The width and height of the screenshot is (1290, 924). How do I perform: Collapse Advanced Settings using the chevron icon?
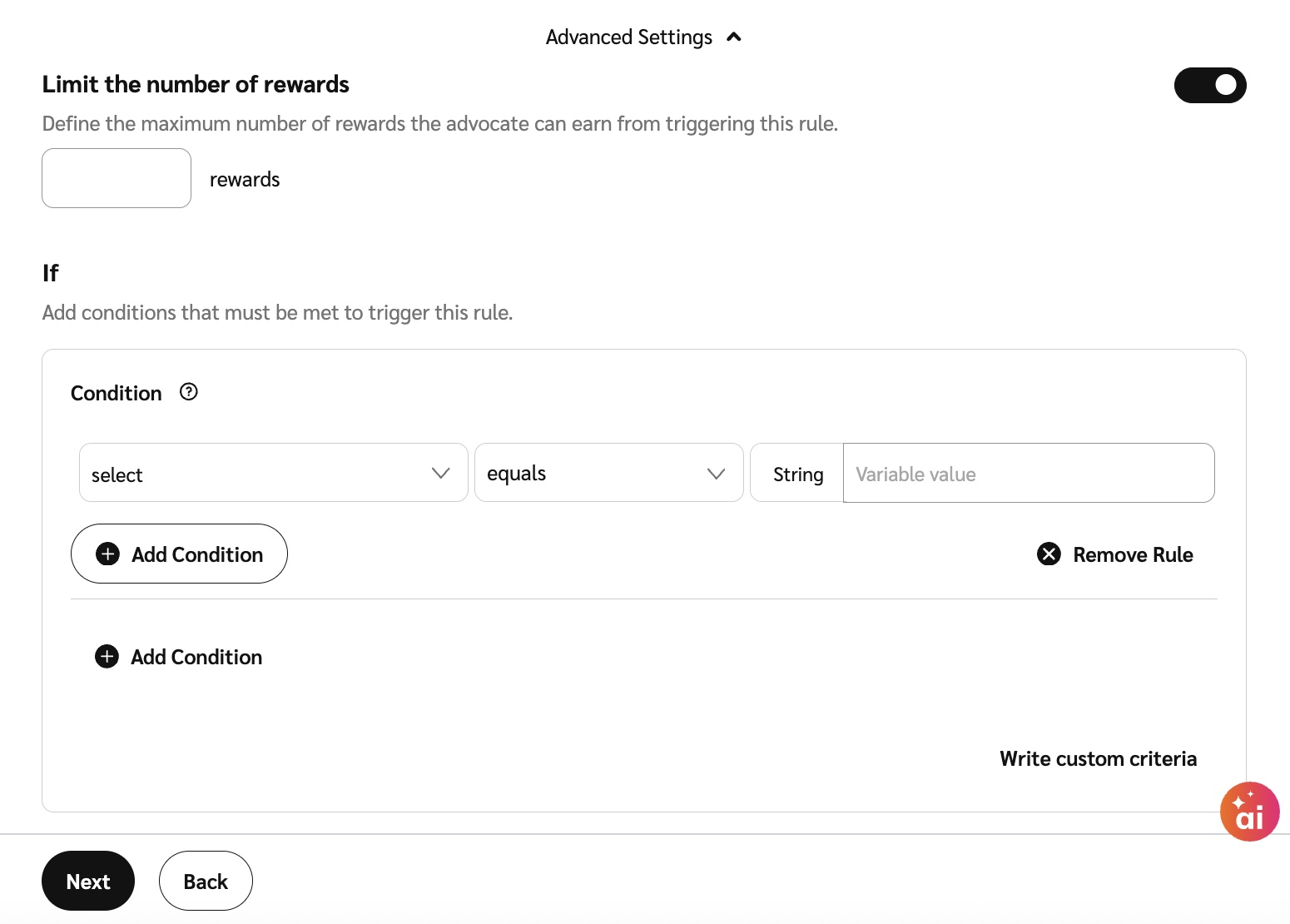coord(734,37)
